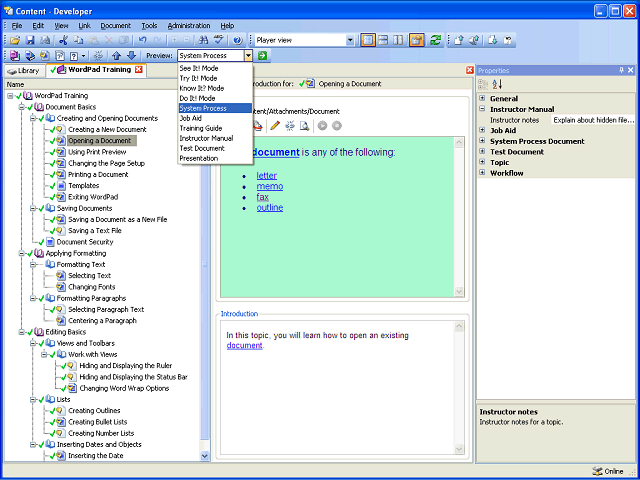Viewport: 640px width, 480px height.
Task: Select Presentation from preview list
Action: click(x=215, y=158)
